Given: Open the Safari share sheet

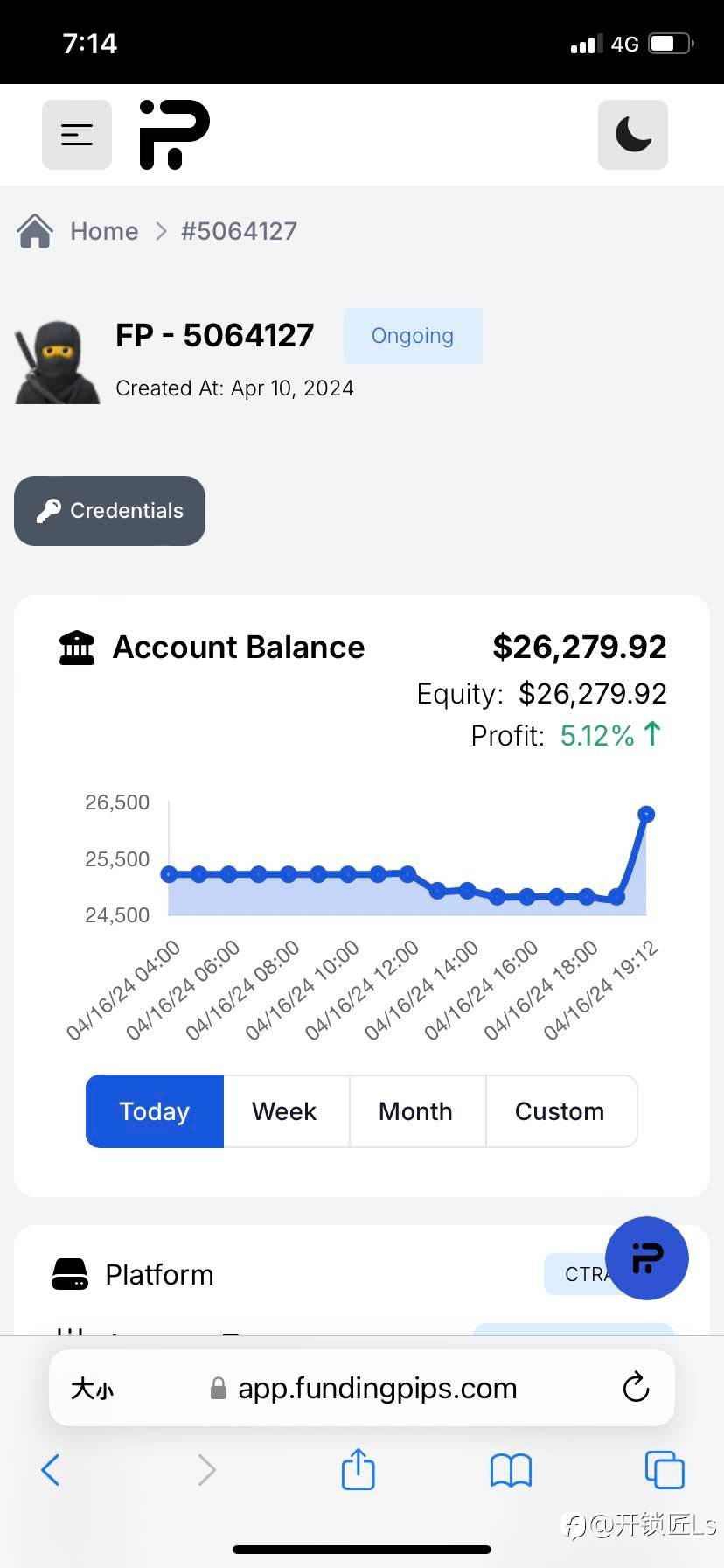Looking at the screenshot, I should click(358, 1469).
